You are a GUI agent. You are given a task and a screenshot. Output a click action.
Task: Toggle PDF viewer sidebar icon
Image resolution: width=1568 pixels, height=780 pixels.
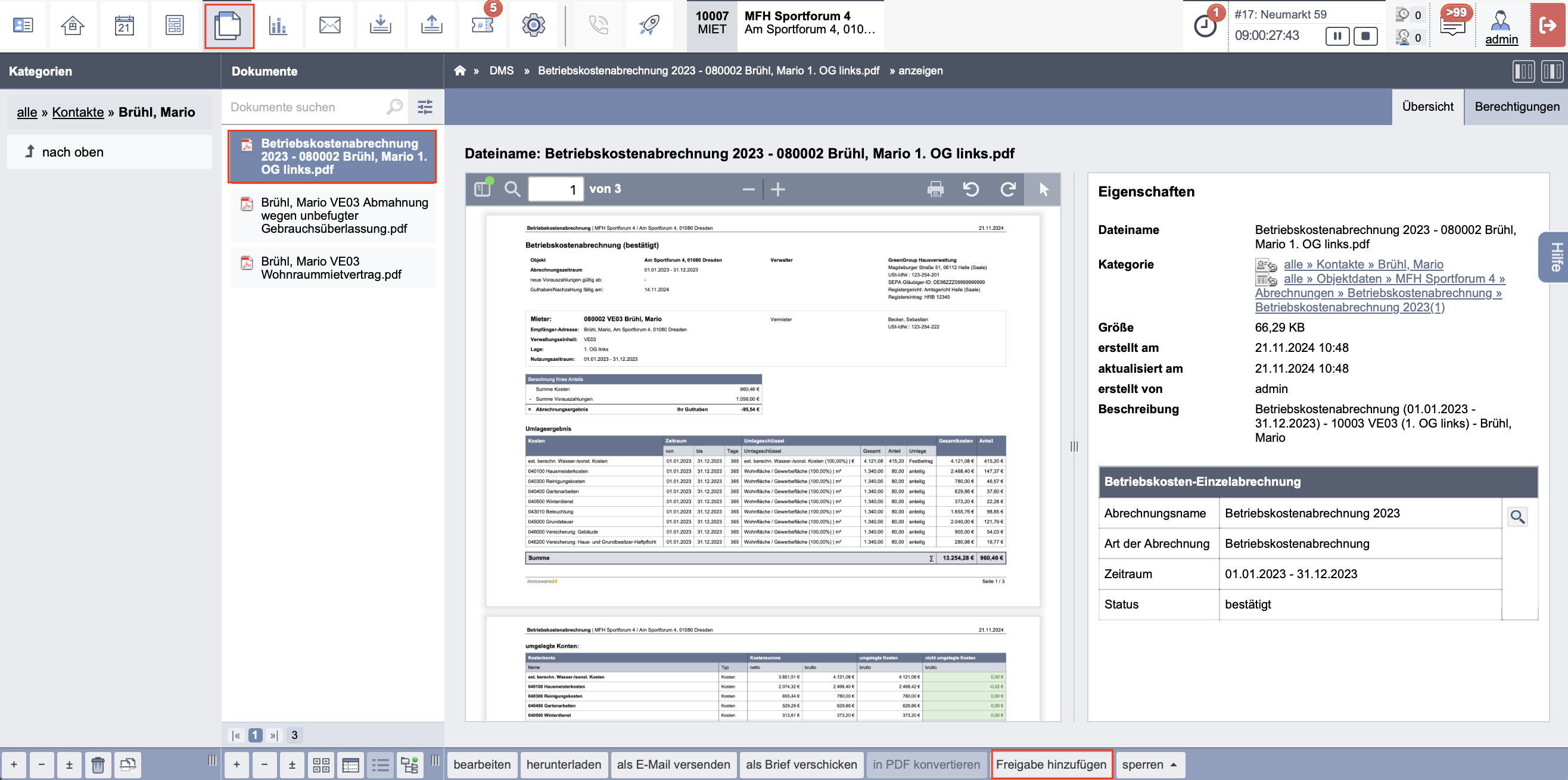click(x=483, y=189)
